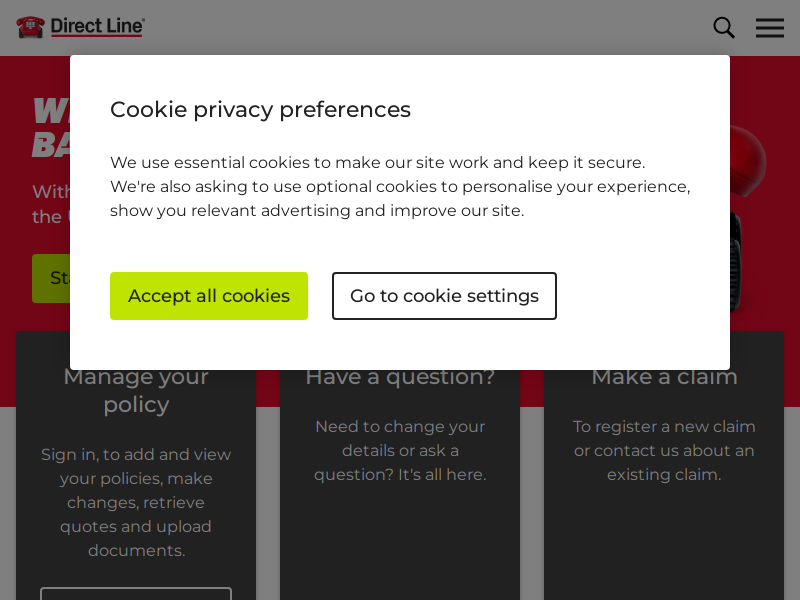Viewport: 800px width, 600px height.
Task: Select the Make a claim heading
Action: point(664,379)
